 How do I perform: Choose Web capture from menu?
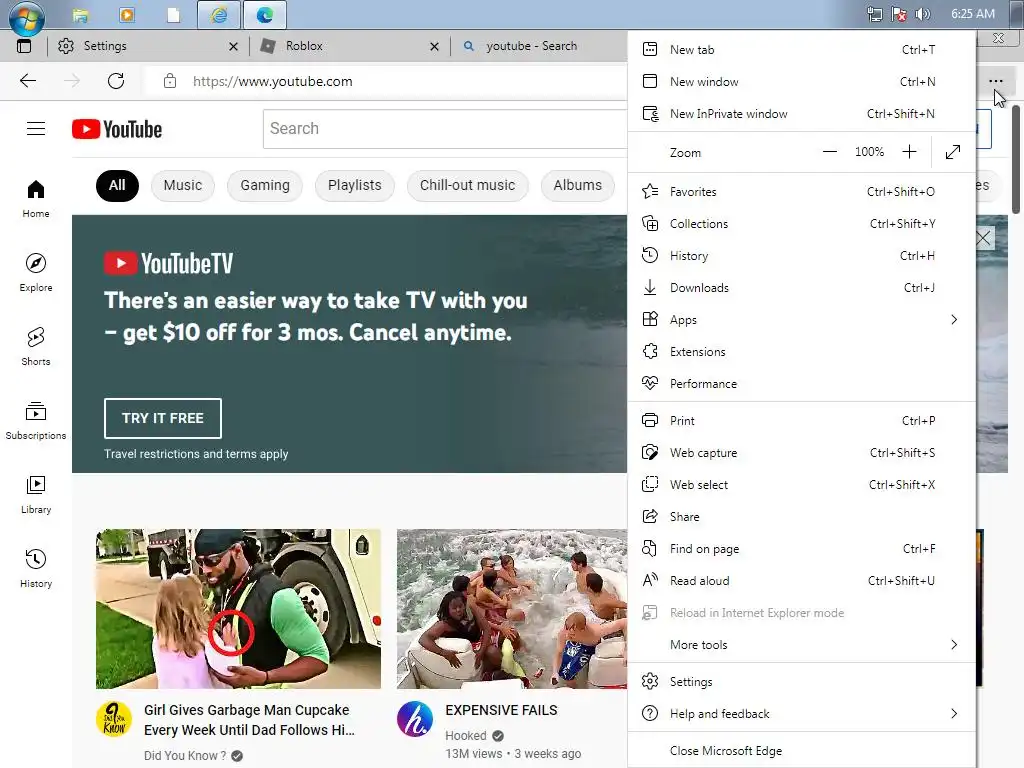coord(801,453)
